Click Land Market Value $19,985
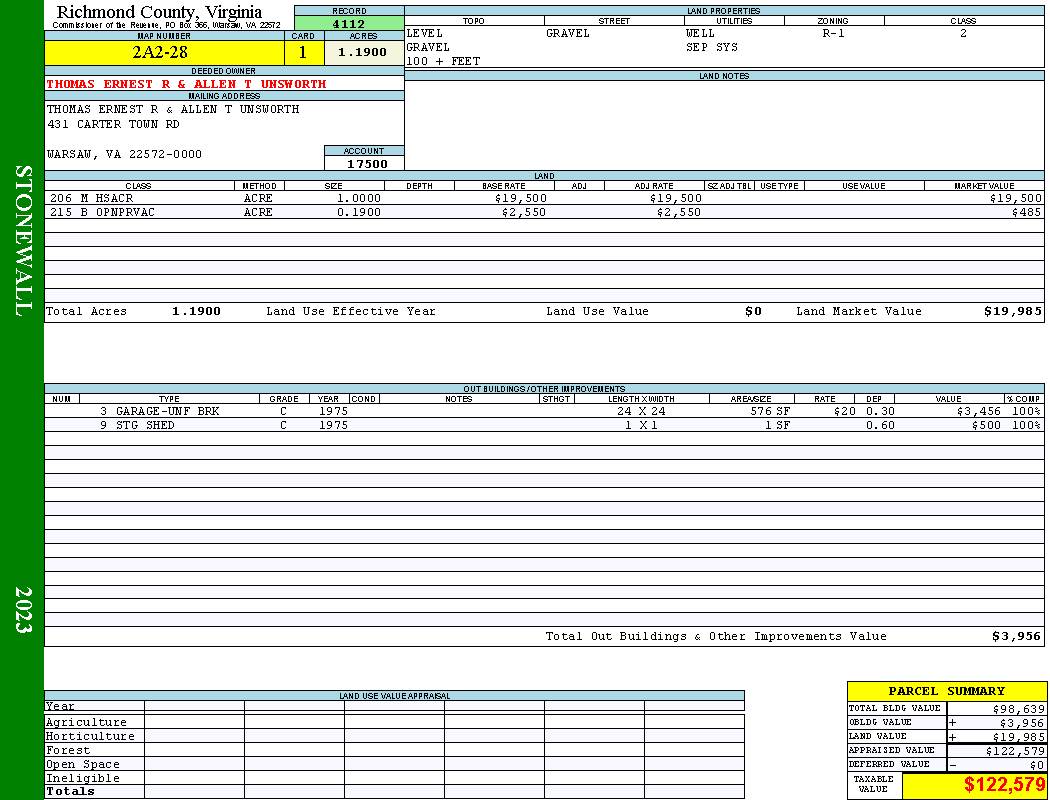Viewport: 1050px width, 800px height. [1013, 311]
